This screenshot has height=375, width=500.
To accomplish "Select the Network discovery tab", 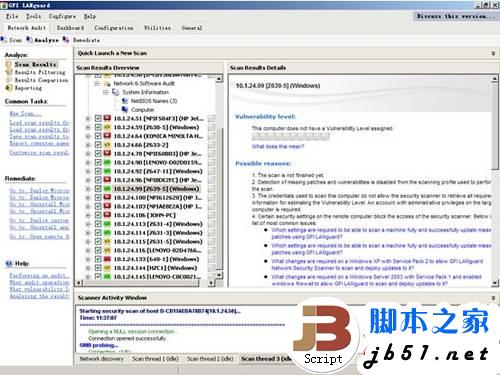I will click(101, 359).
